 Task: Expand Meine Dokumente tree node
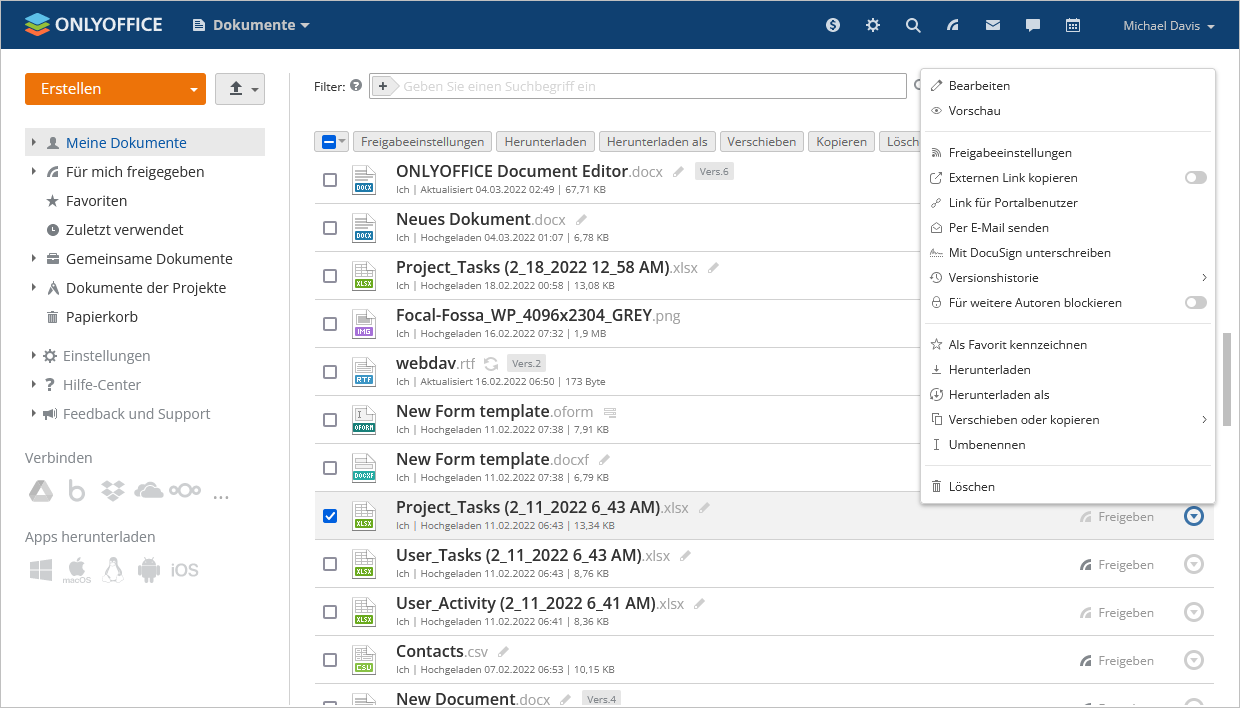click(x=33, y=143)
